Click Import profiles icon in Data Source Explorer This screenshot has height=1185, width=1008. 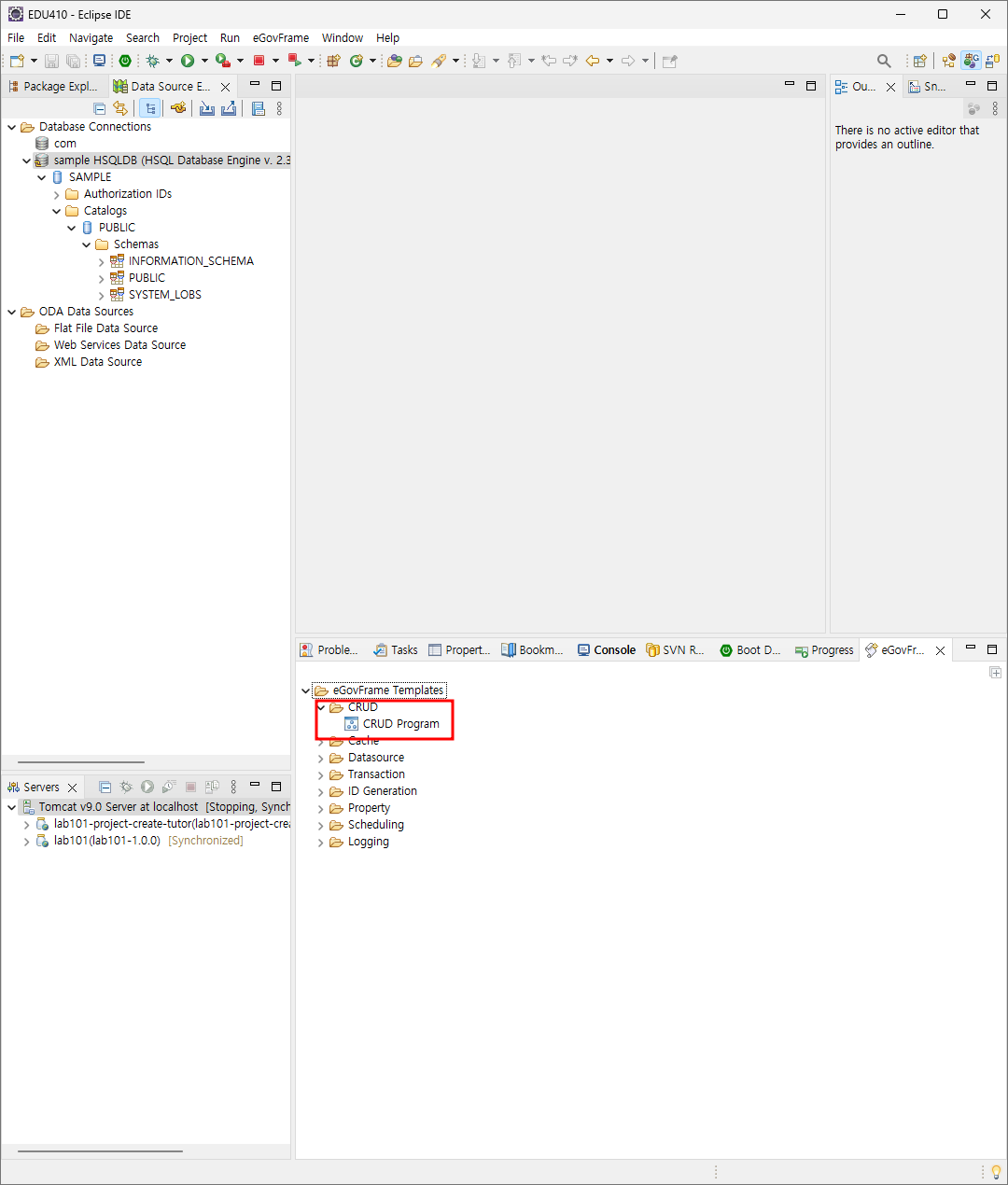[x=207, y=108]
